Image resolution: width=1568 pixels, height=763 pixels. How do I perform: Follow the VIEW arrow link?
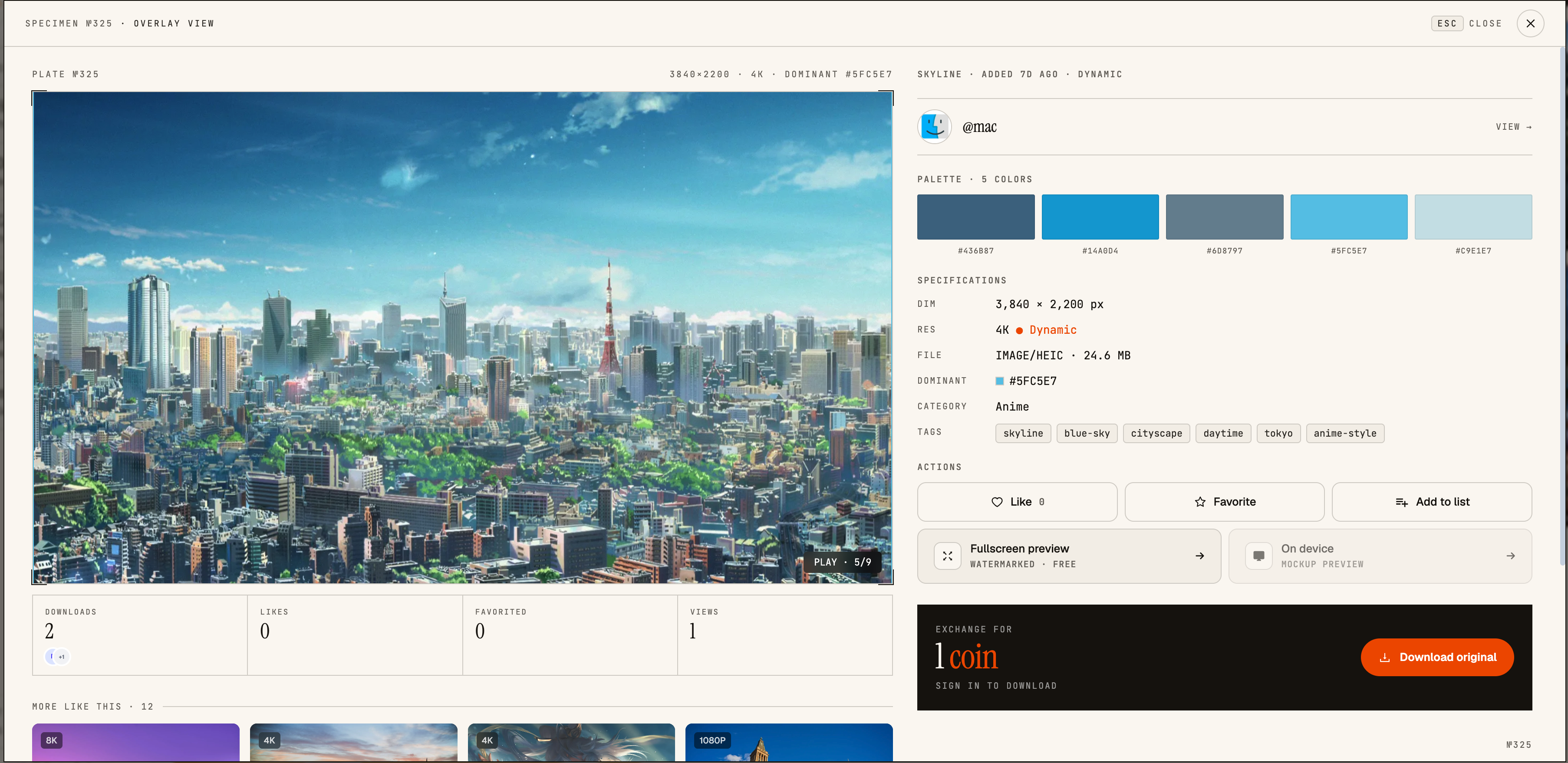pyautogui.click(x=1513, y=127)
